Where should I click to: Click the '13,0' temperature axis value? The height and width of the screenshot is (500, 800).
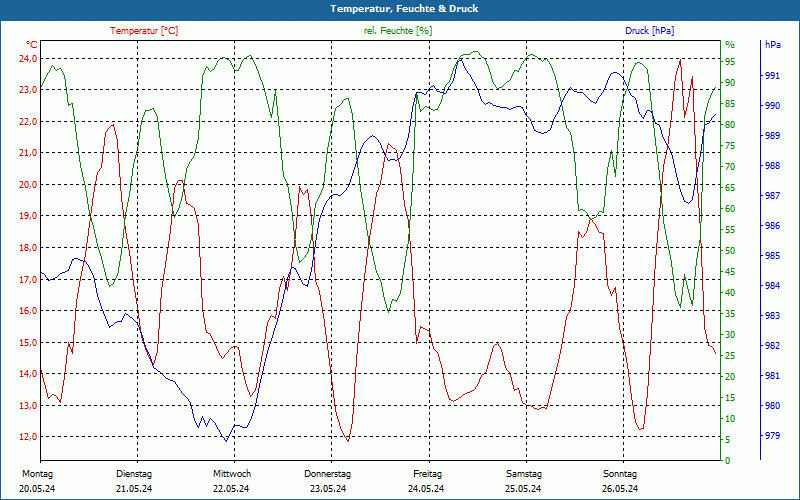coord(28,406)
